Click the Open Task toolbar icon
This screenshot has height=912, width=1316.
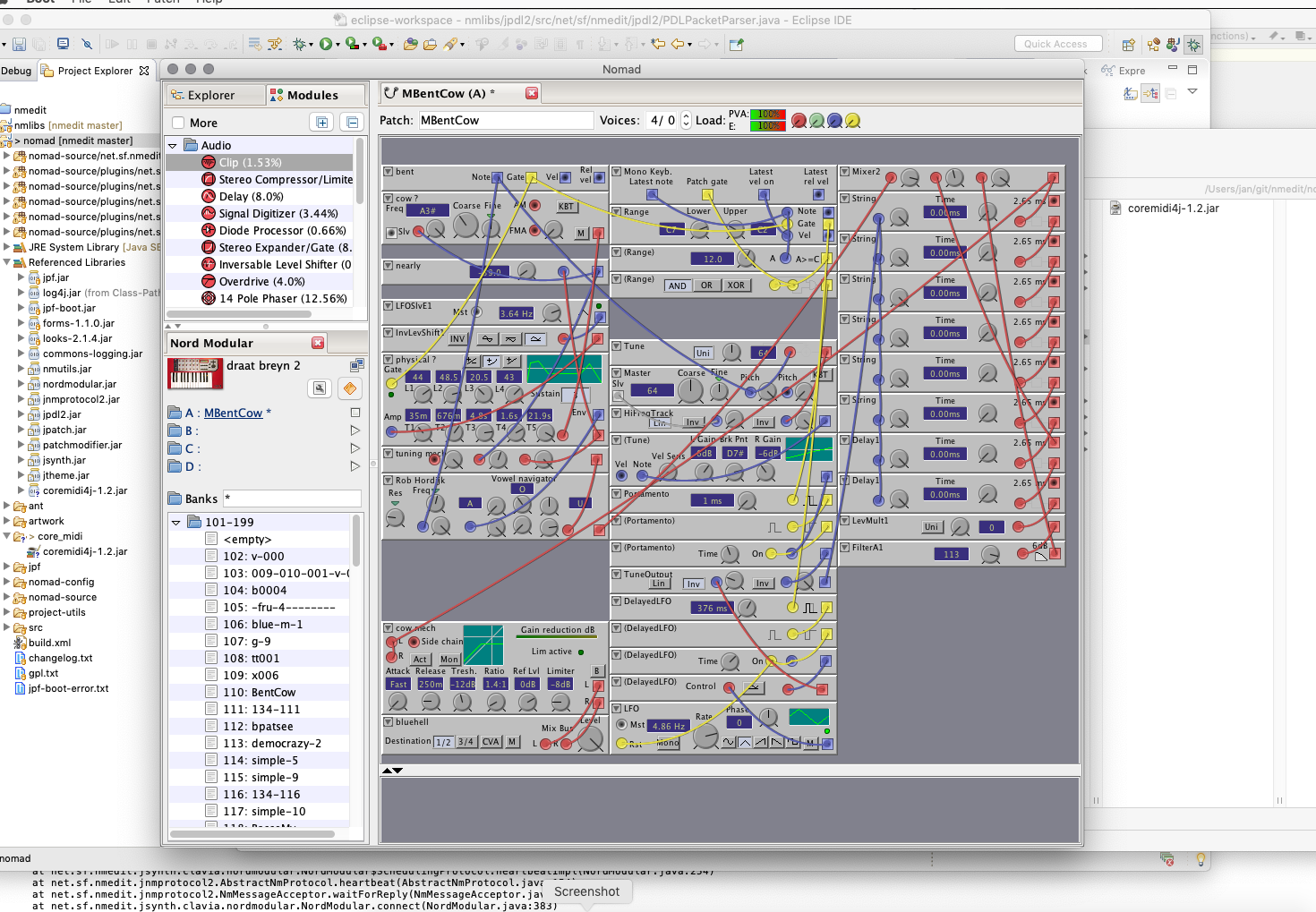coord(430,44)
